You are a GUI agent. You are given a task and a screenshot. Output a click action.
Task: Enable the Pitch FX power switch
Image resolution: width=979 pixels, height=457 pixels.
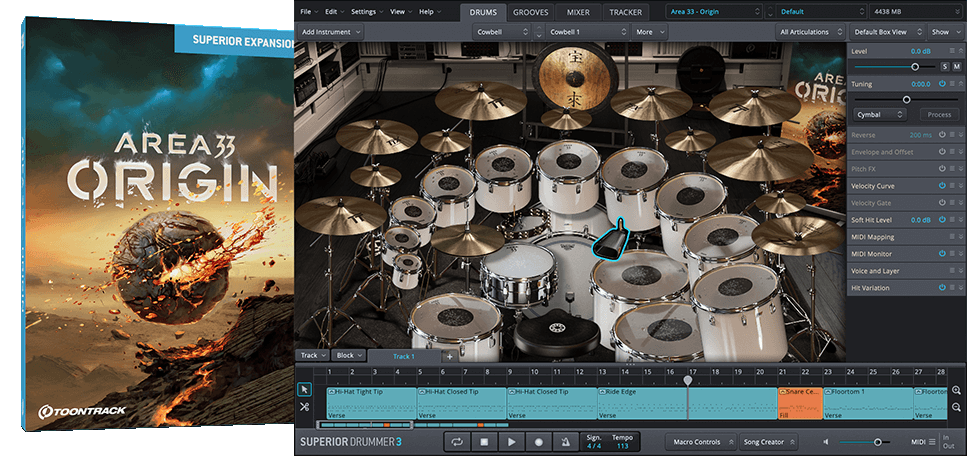pyautogui.click(x=942, y=169)
